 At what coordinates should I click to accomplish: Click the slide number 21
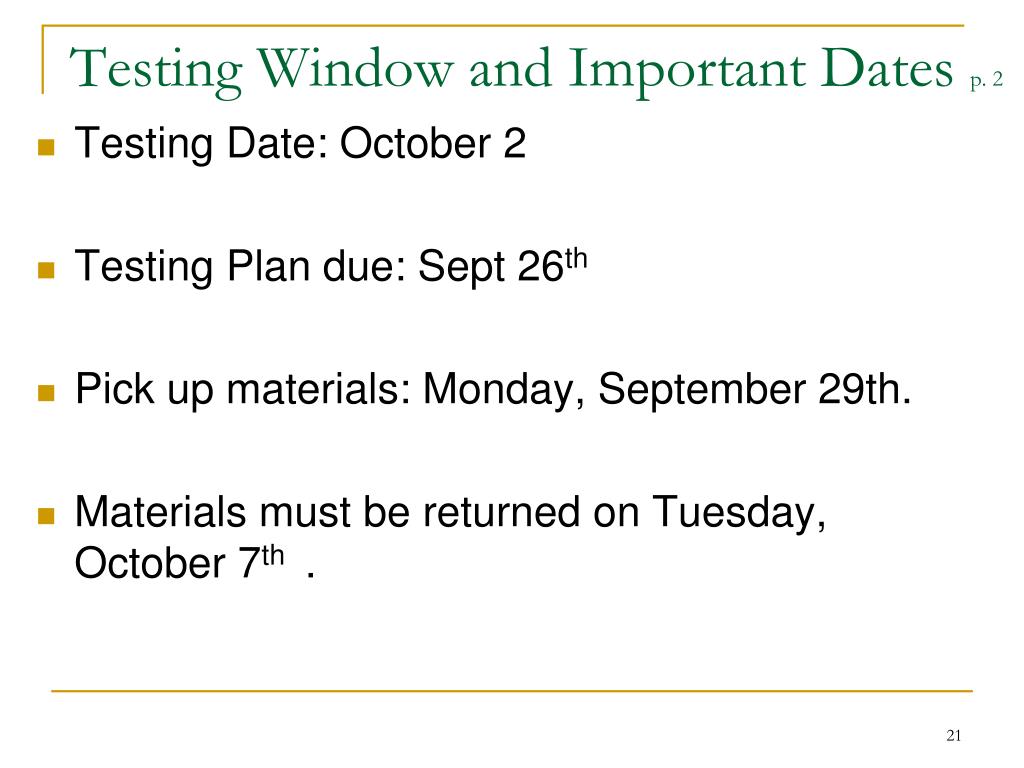click(952, 737)
